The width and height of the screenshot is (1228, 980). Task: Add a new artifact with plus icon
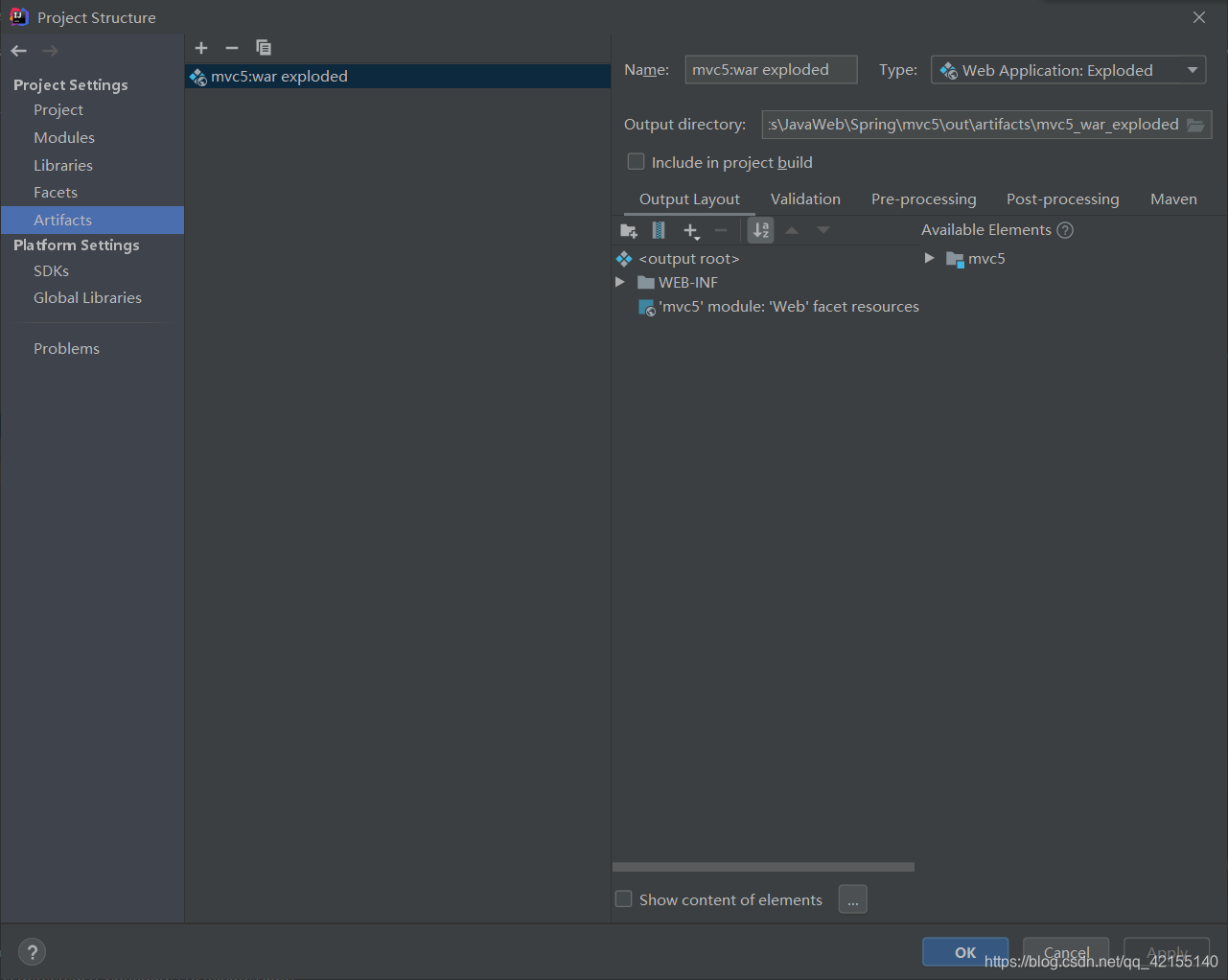click(x=201, y=48)
